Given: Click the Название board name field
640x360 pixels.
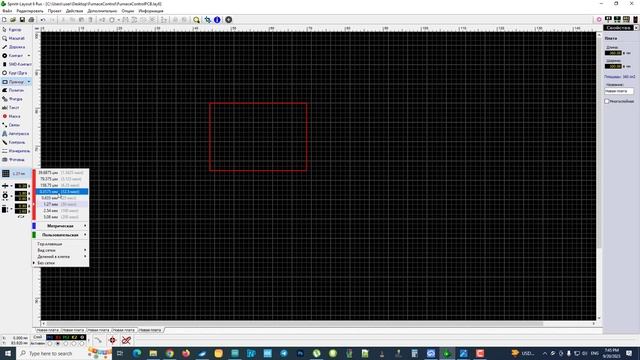Looking at the screenshot, I should pos(619,91).
